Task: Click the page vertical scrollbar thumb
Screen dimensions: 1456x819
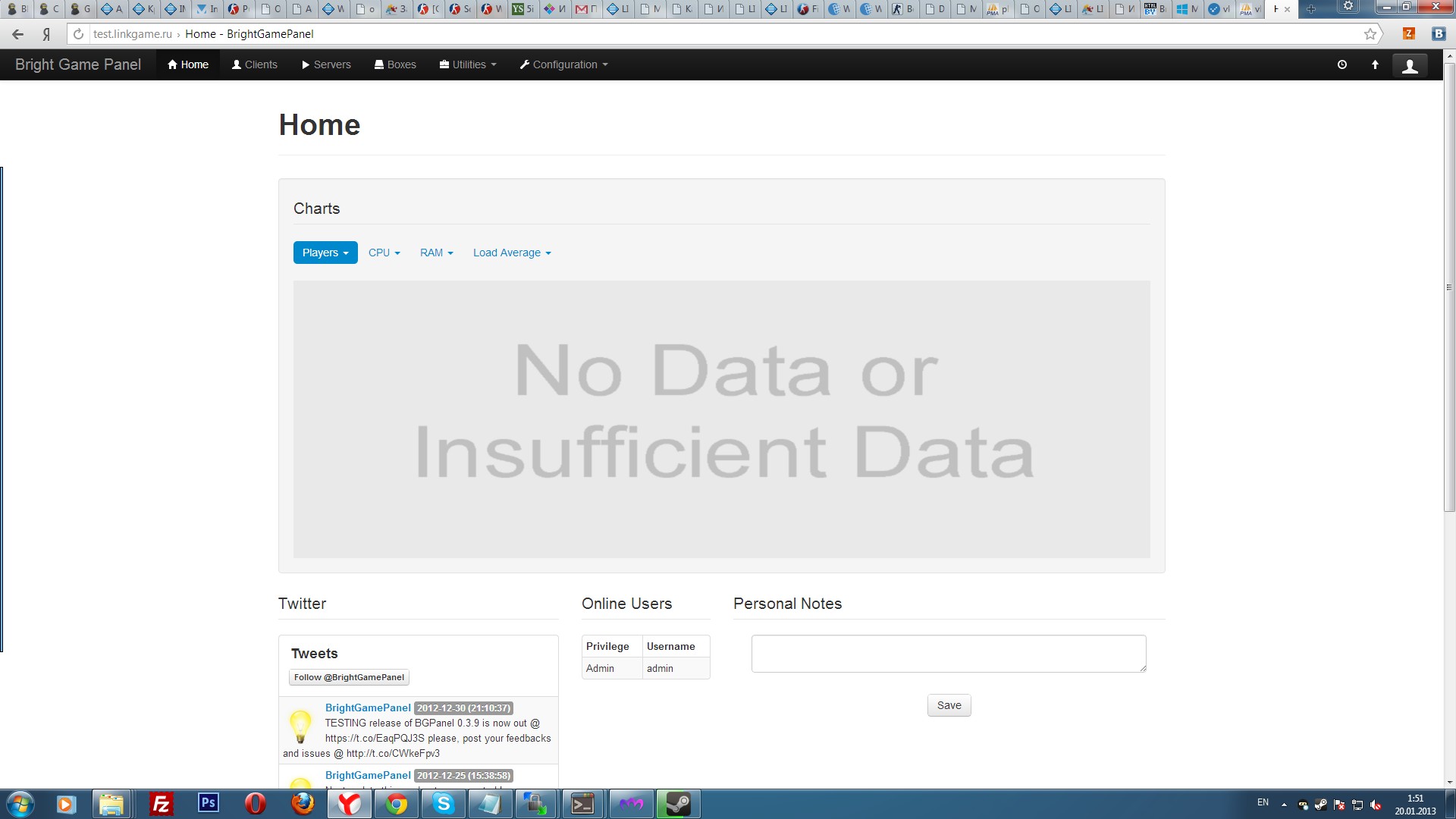Action: pos(1449,287)
